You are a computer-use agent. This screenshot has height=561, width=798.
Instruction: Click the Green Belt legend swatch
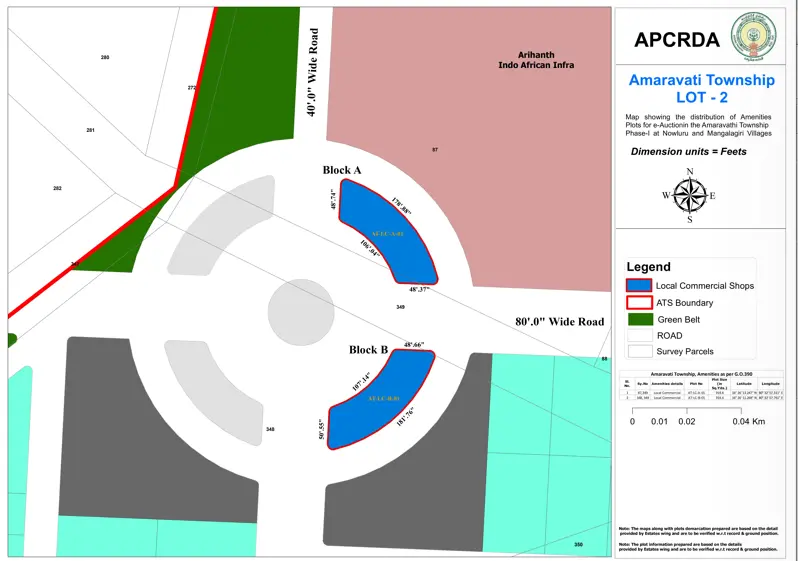[x=640, y=319]
